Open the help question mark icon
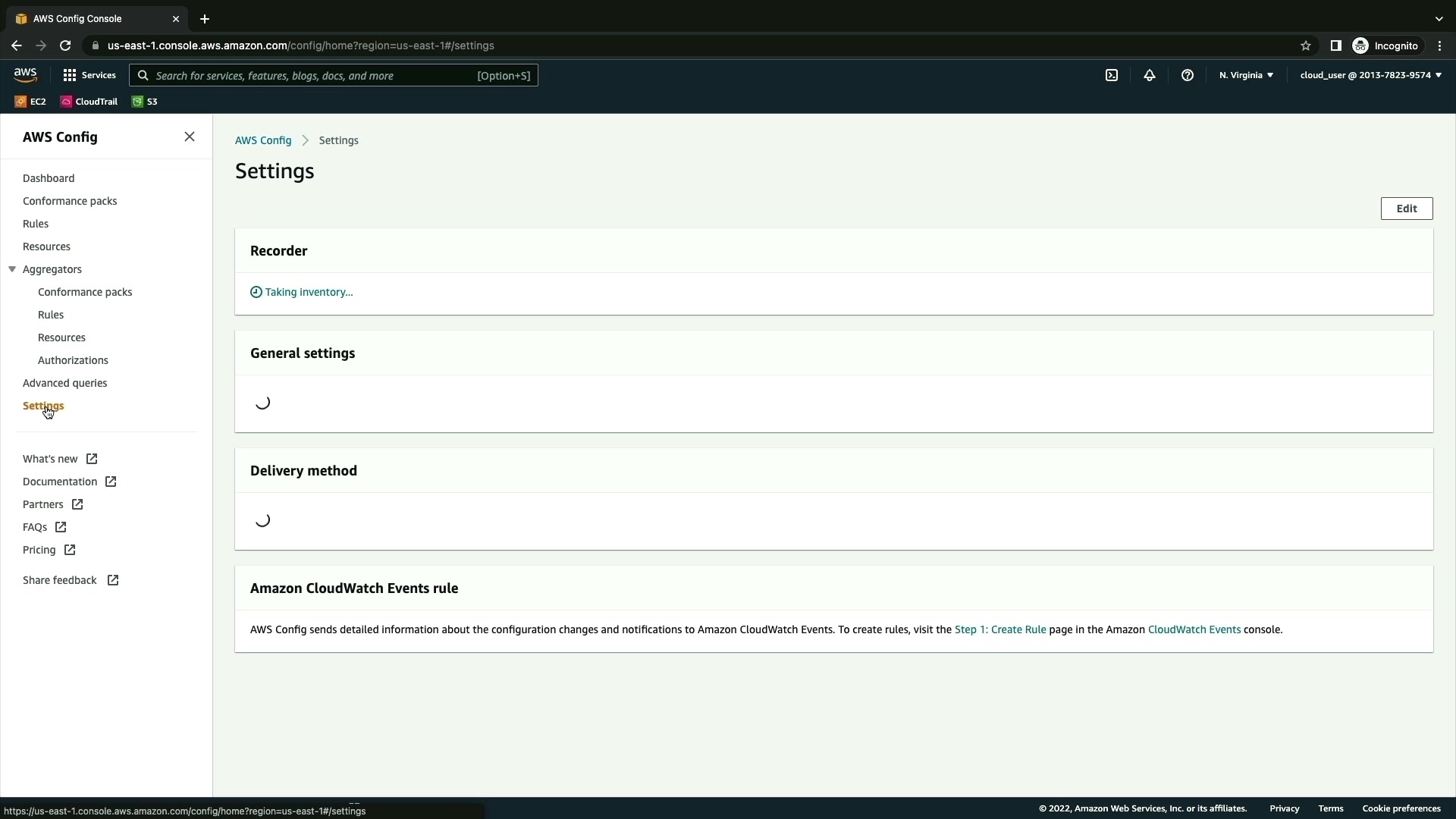 coord(1188,75)
